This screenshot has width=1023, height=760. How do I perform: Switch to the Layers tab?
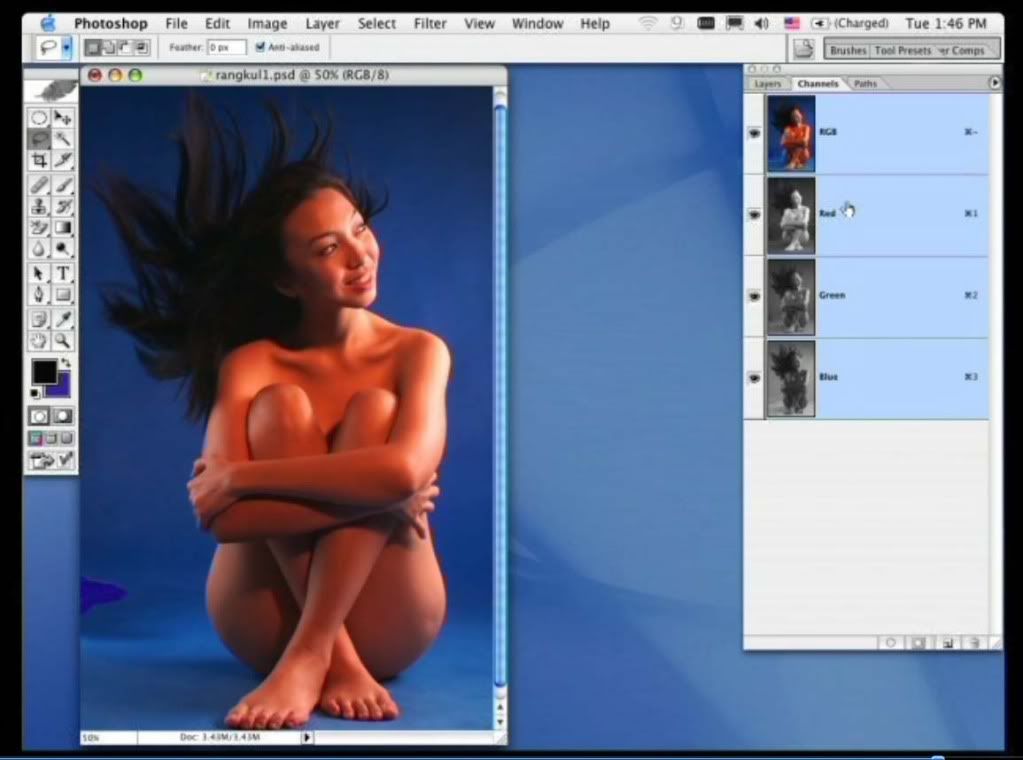tap(768, 84)
